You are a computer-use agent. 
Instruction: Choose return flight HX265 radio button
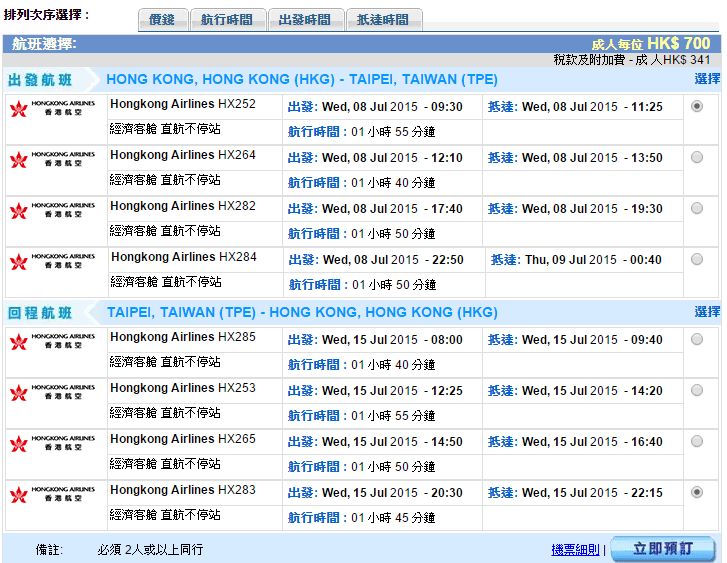tap(697, 441)
